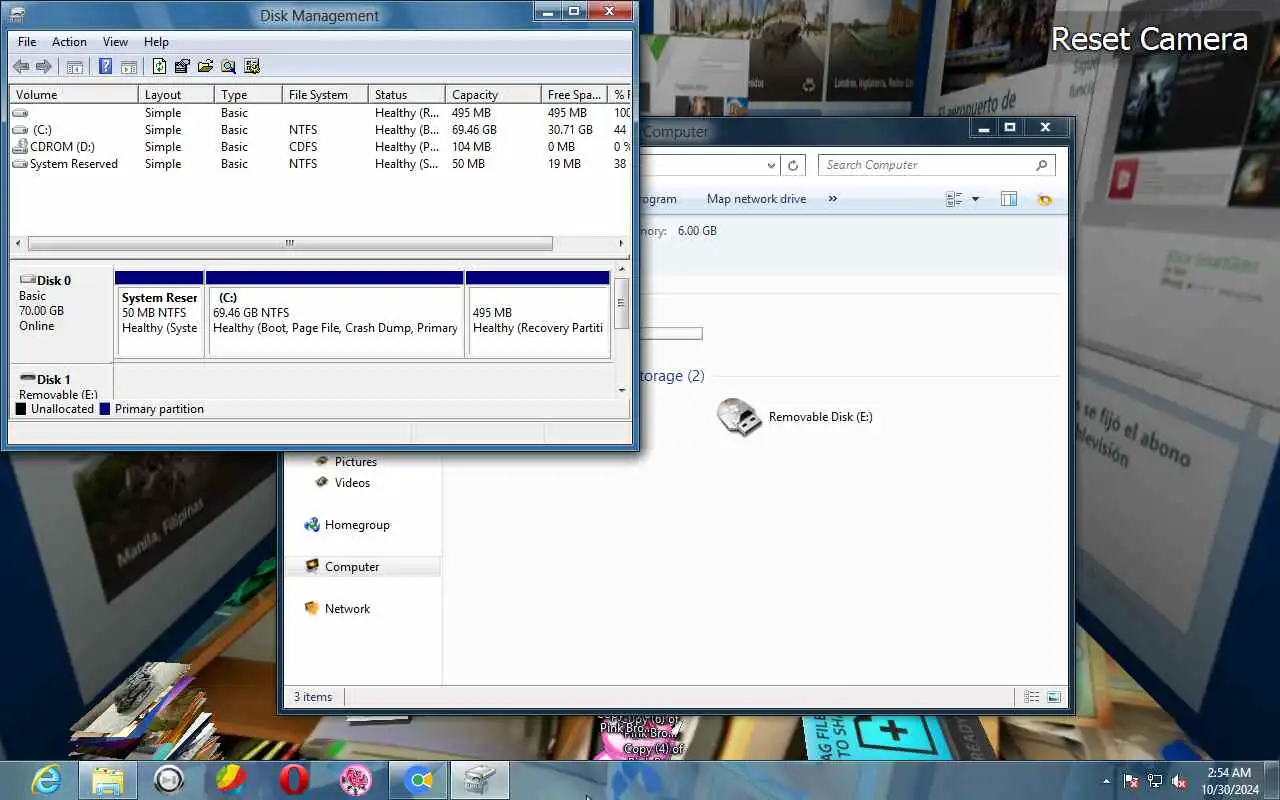Sort by the Layout column header

coord(176,95)
